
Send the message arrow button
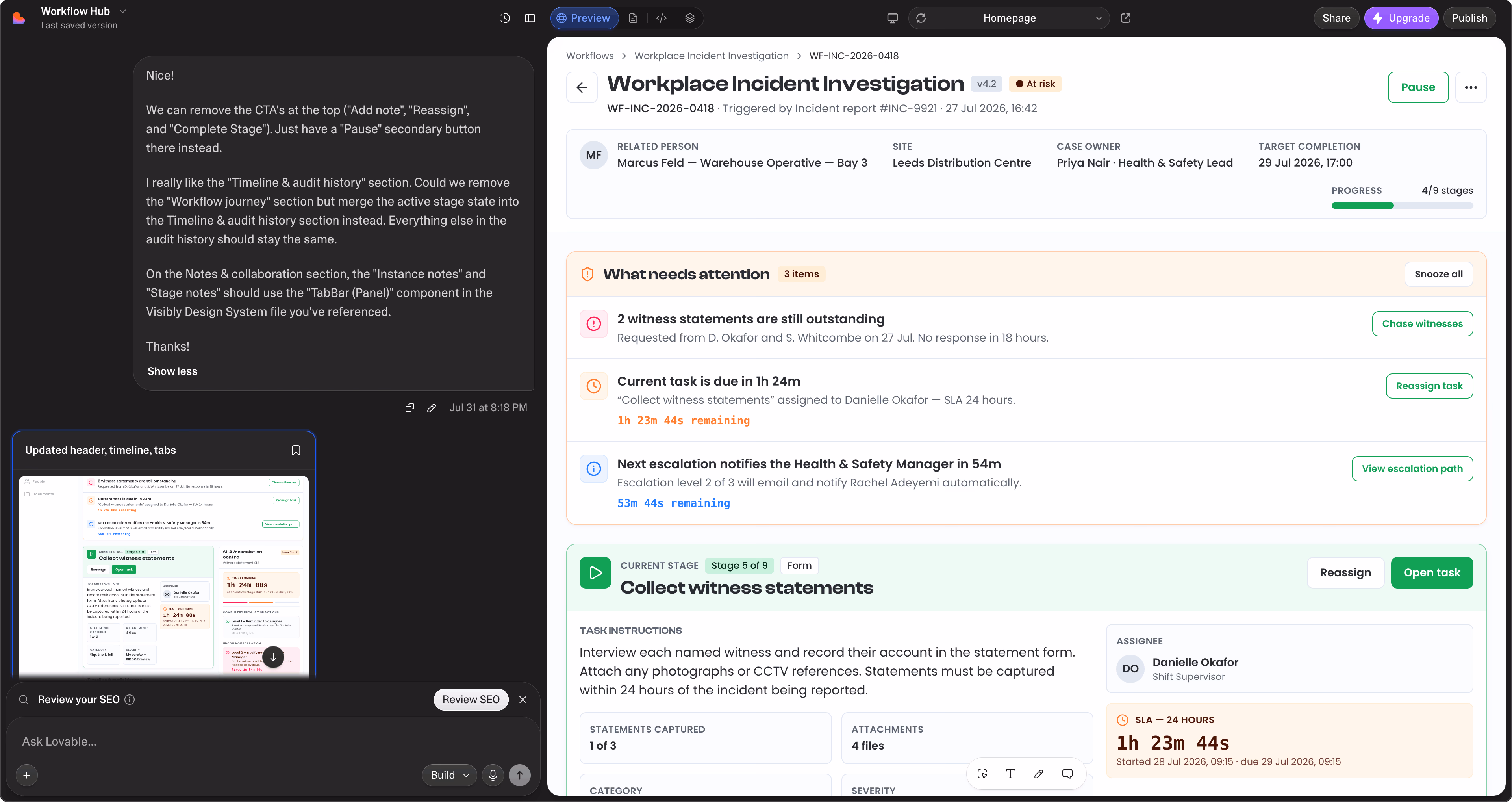pos(520,775)
